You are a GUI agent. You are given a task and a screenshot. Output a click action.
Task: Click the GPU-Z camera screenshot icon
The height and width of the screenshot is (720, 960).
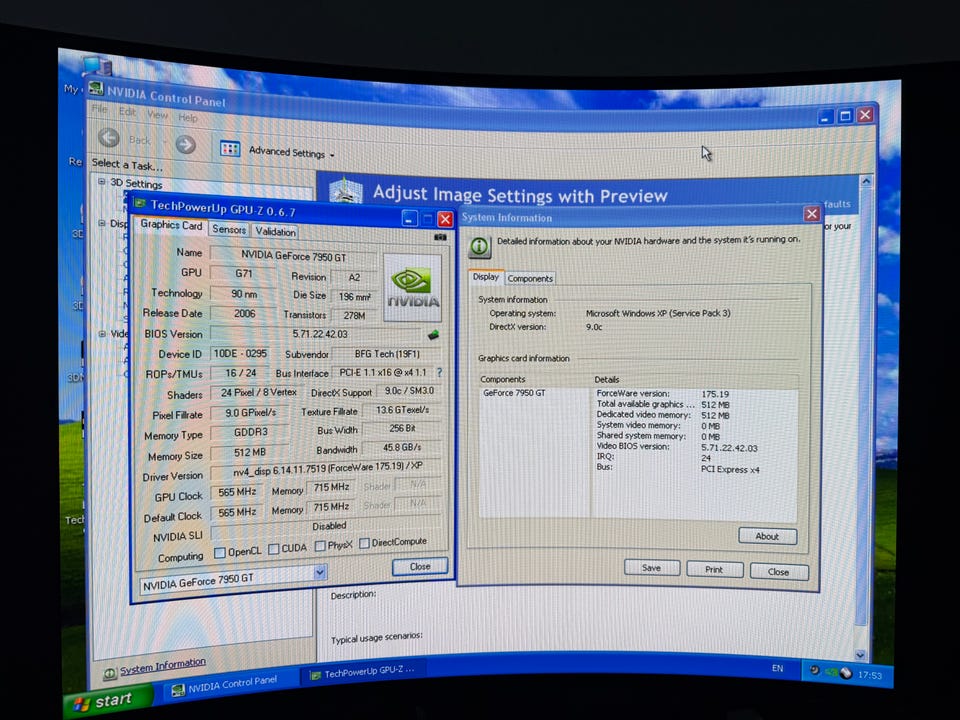(440, 237)
